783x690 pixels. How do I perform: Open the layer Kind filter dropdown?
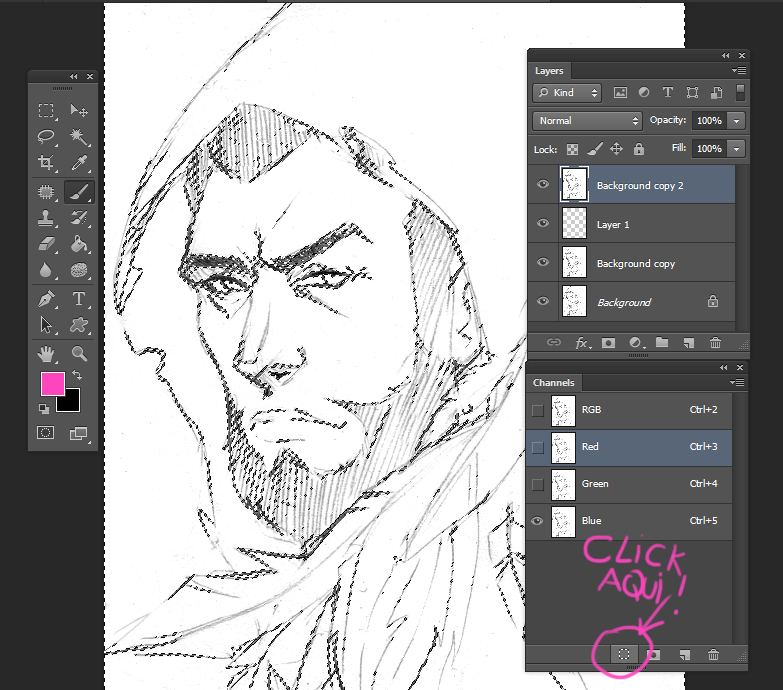pyautogui.click(x=566, y=93)
